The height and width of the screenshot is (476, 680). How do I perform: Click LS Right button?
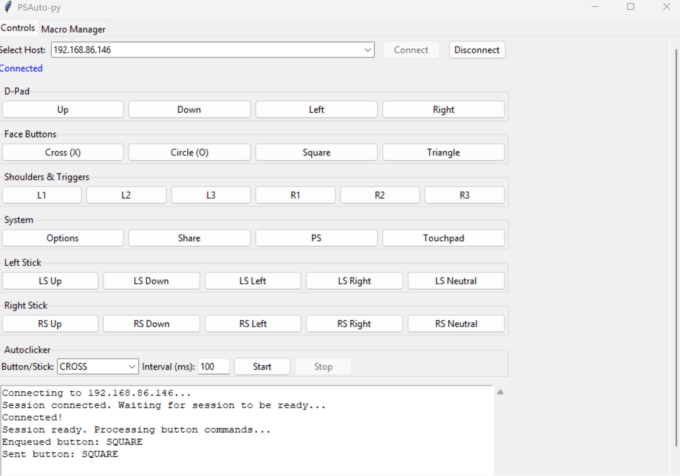354,281
